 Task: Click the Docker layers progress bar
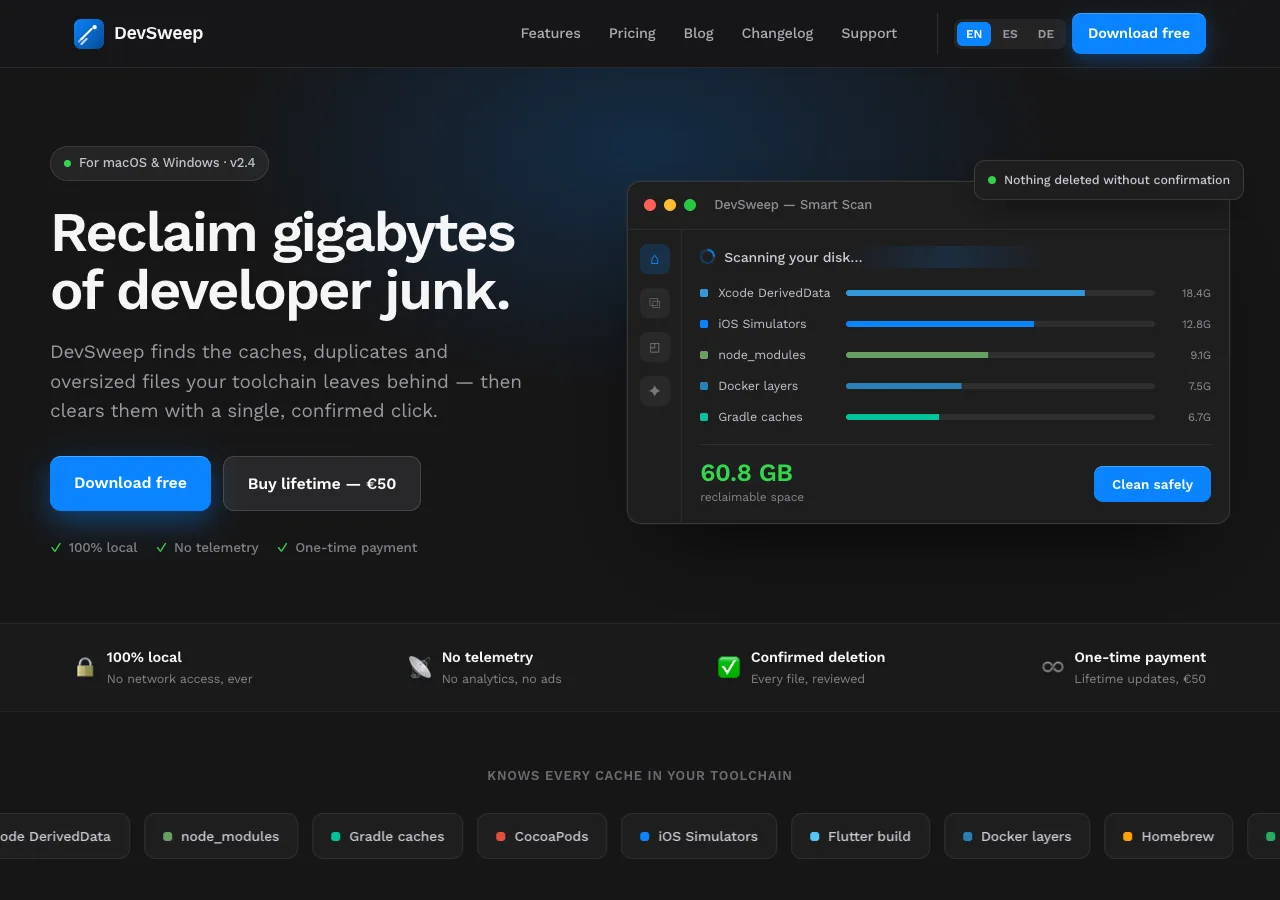(1000, 386)
